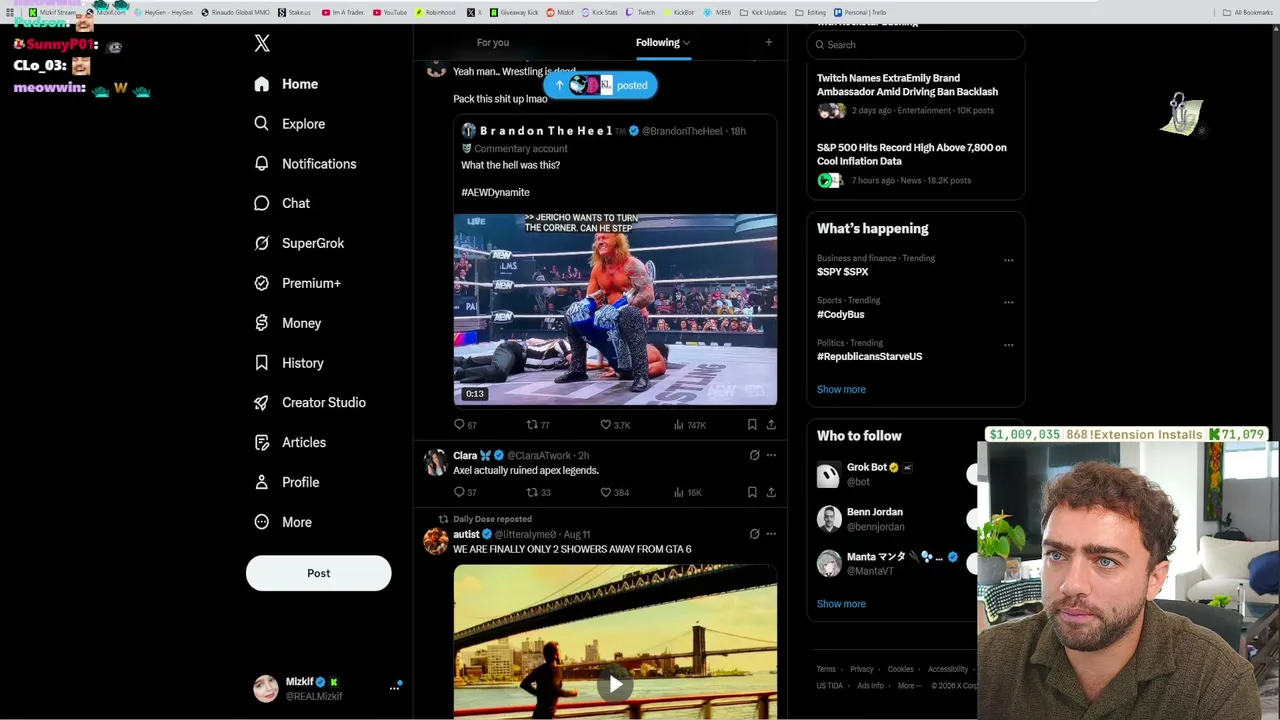Open account menu dots next to Mizkif
1280x720 pixels.
(x=394, y=688)
